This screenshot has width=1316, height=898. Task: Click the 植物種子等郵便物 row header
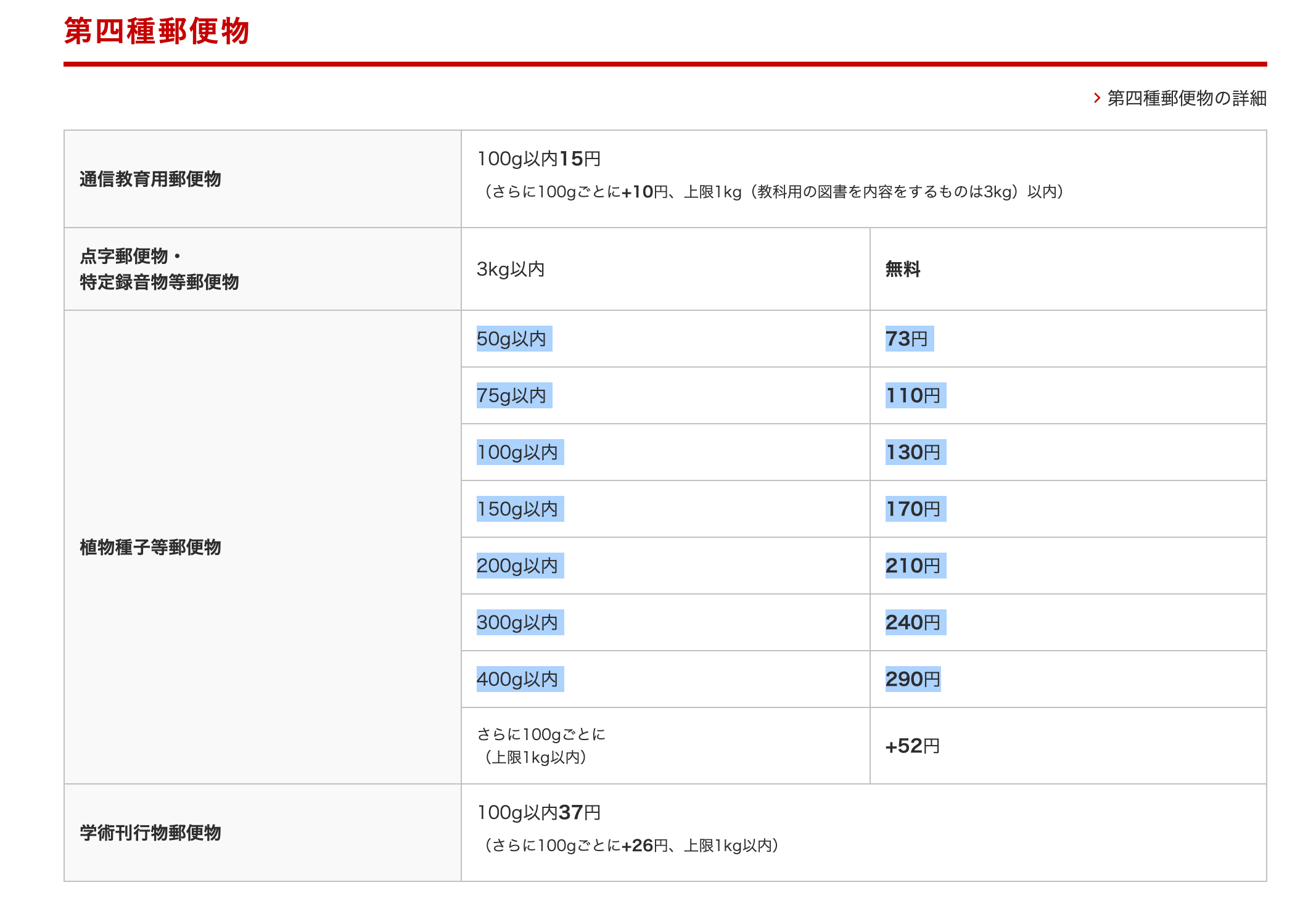tap(150, 547)
